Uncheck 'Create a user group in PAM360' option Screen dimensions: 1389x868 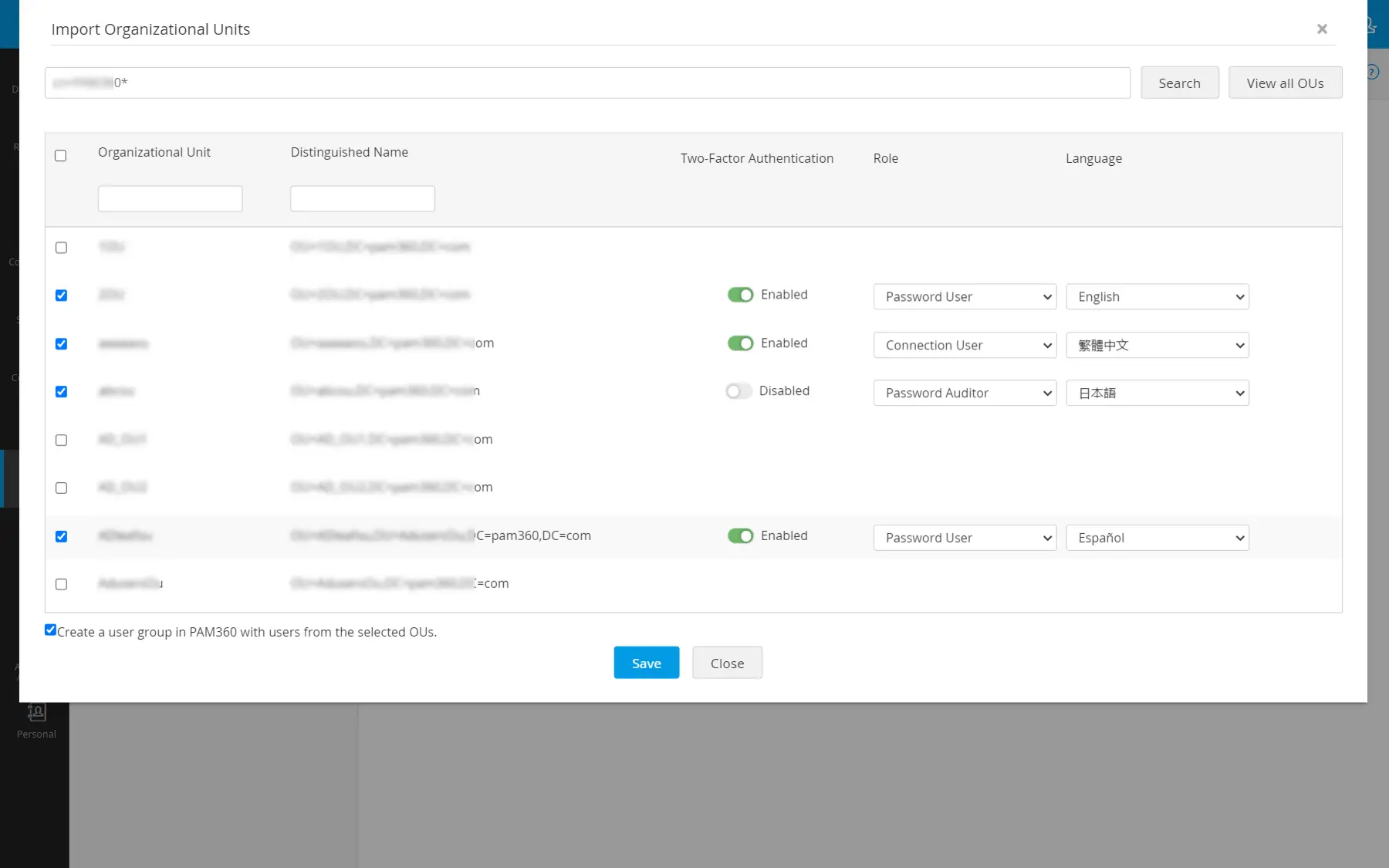click(x=51, y=630)
